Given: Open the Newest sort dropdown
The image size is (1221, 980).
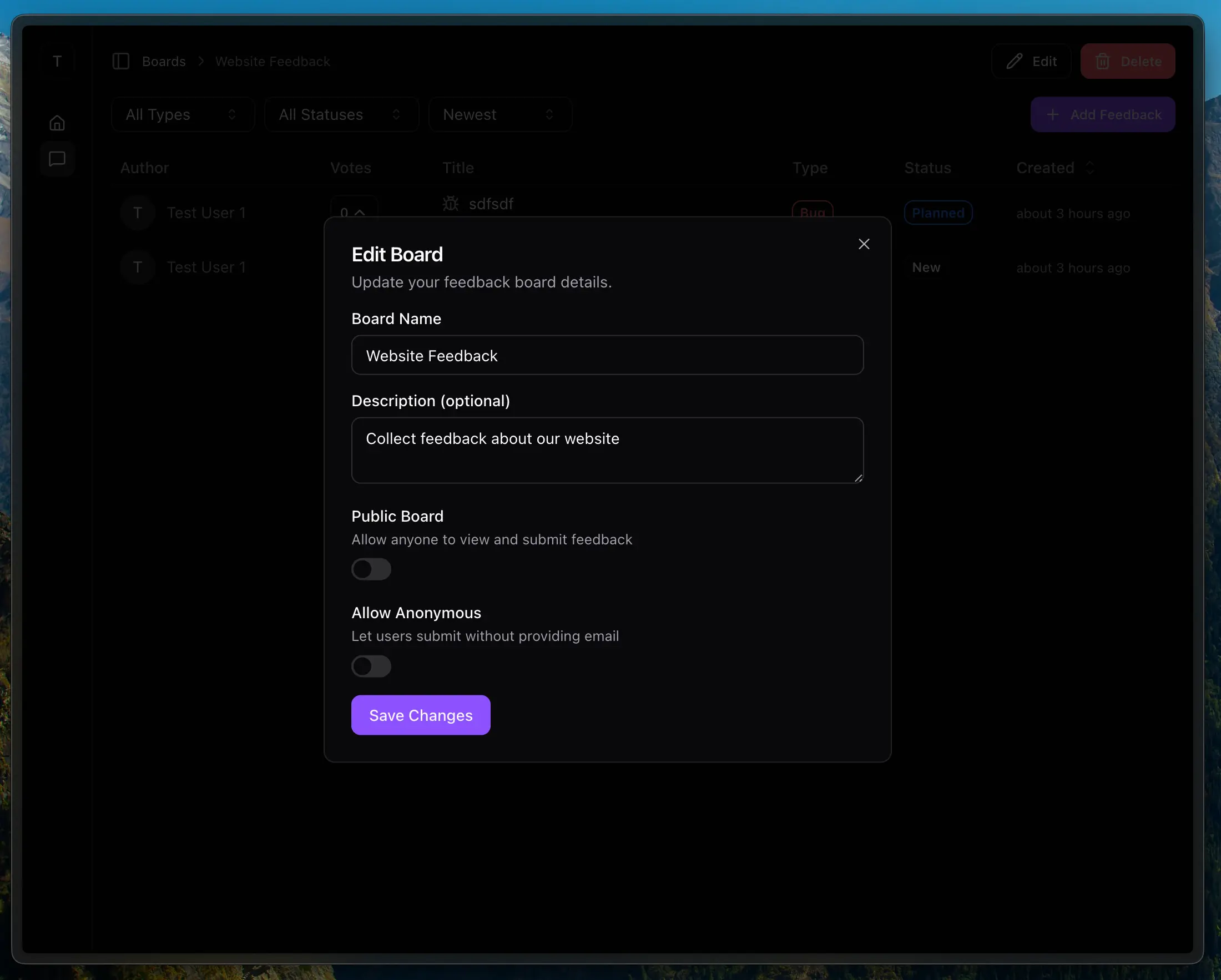Looking at the screenshot, I should coord(500,114).
